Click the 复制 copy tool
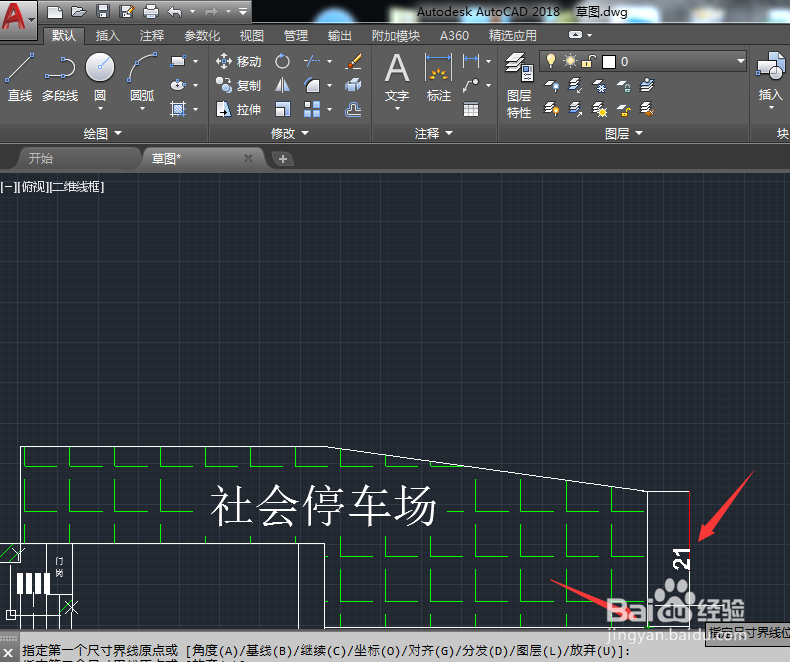The image size is (790, 662). point(238,85)
